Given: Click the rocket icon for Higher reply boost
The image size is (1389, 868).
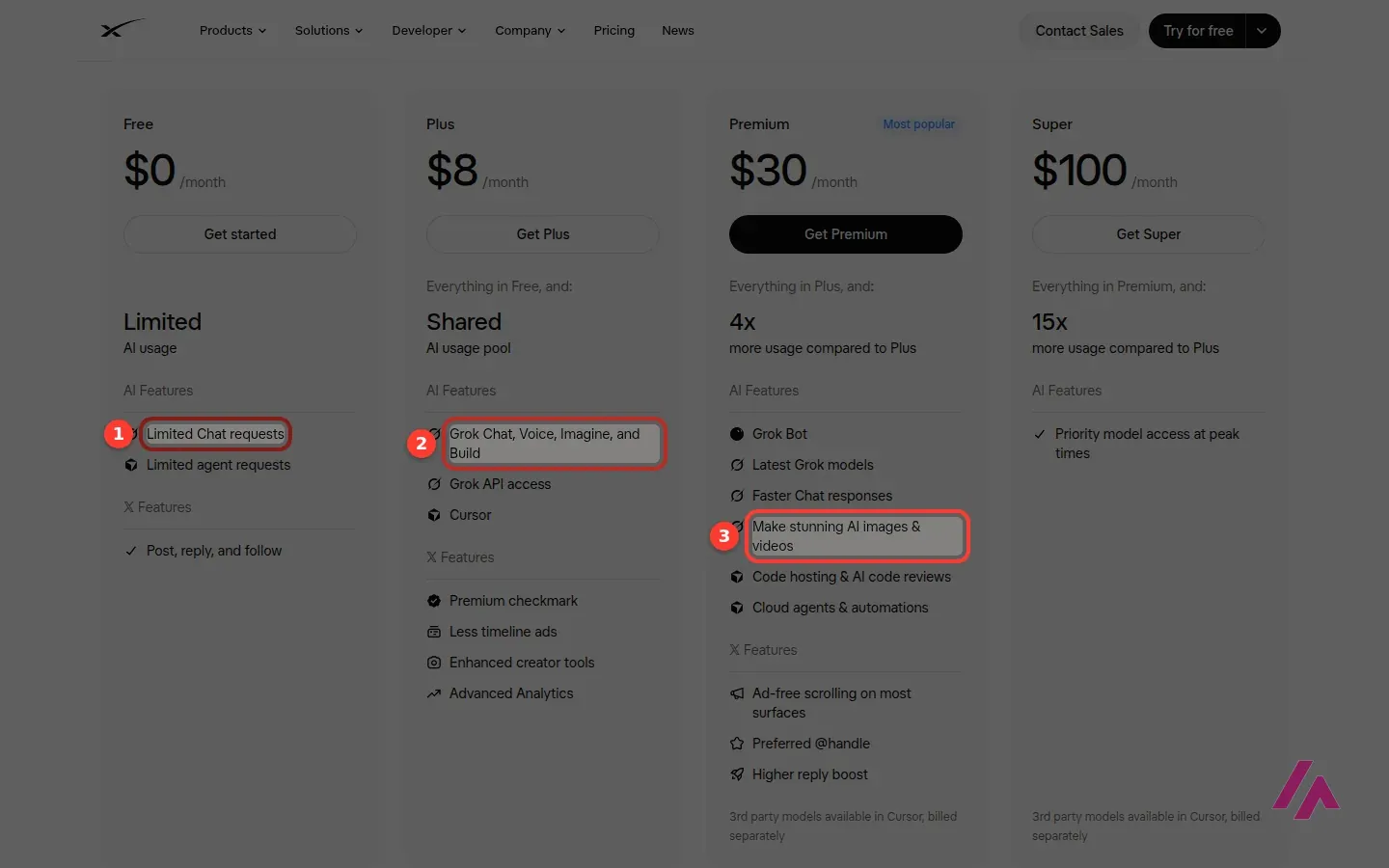Looking at the screenshot, I should (737, 774).
